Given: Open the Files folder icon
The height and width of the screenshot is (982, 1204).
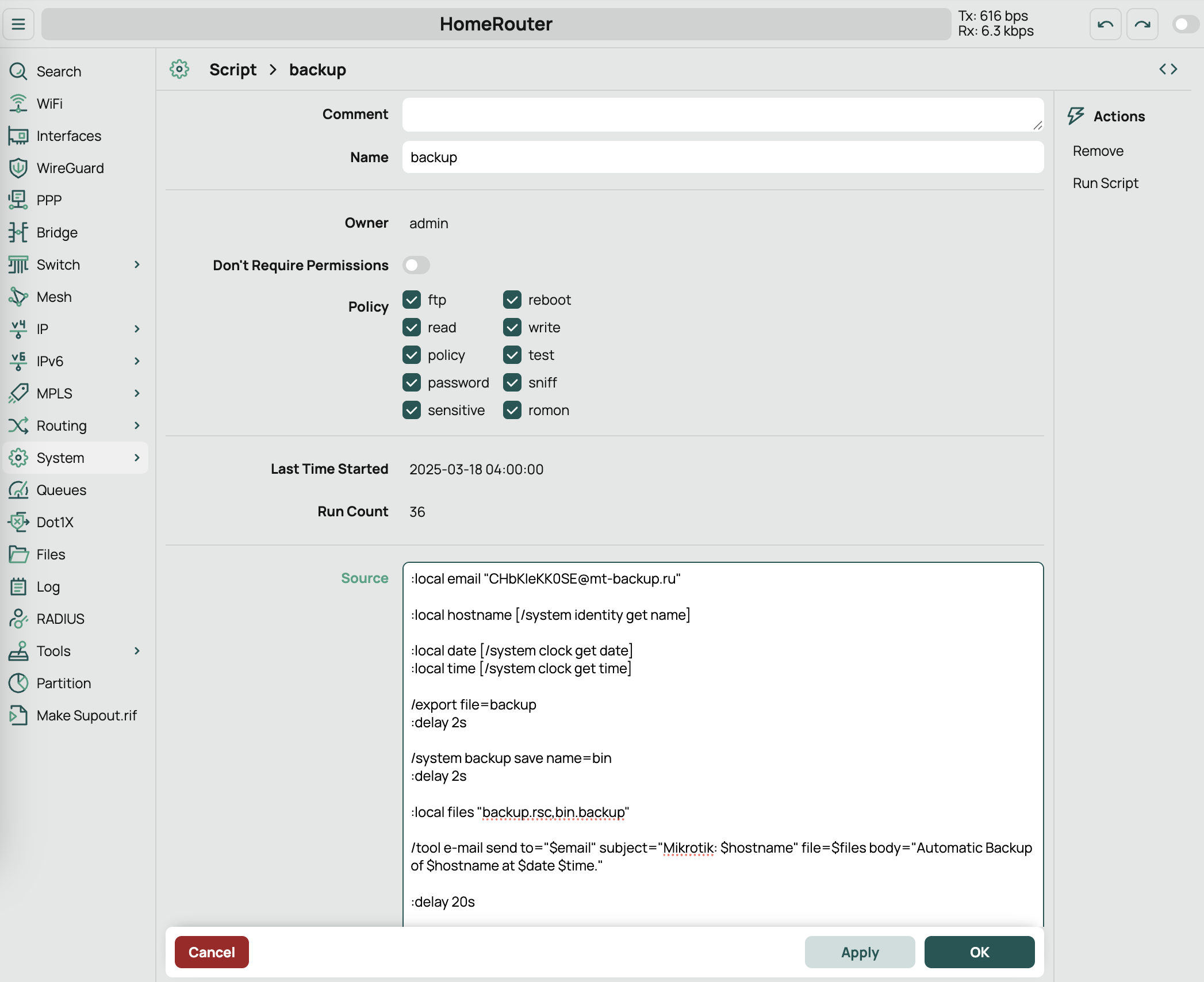Looking at the screenshot, I should pyautogui.click(x=18, y=554).
